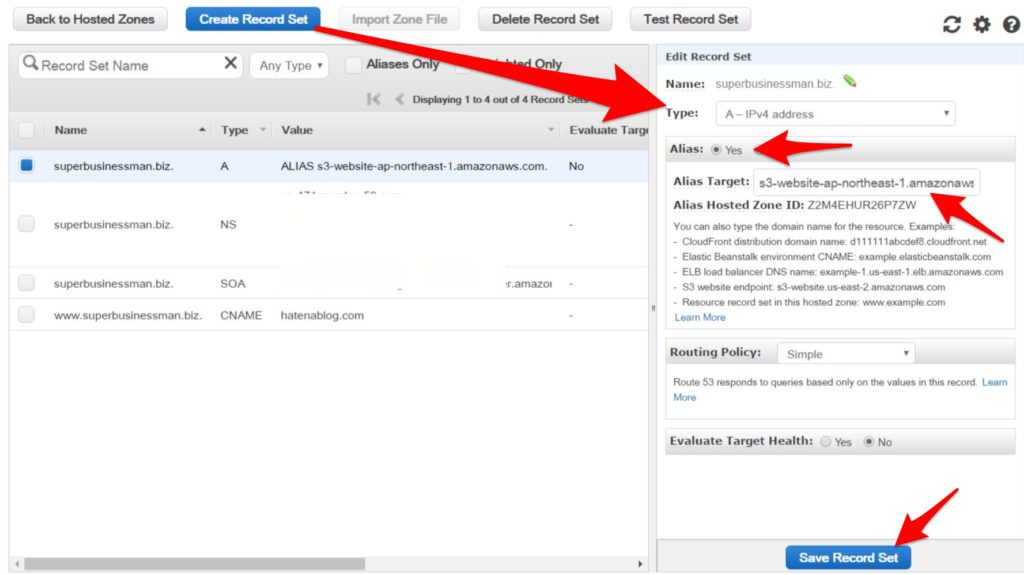
Task: Click the Alias Target input field
Action: pyautogui.click(x=867, y=182)
